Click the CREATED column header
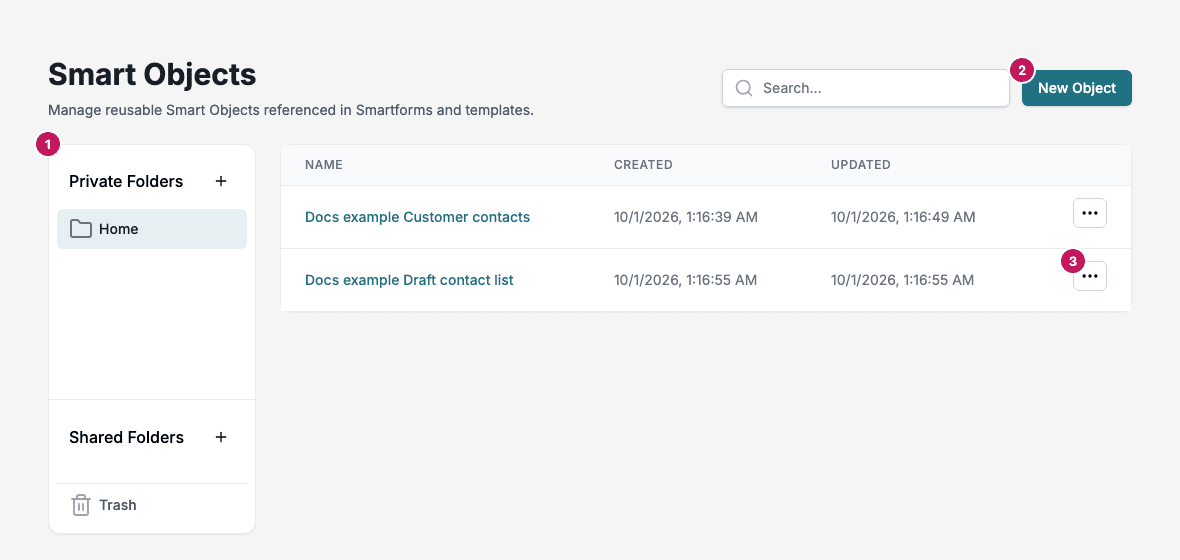 (643, 165)
